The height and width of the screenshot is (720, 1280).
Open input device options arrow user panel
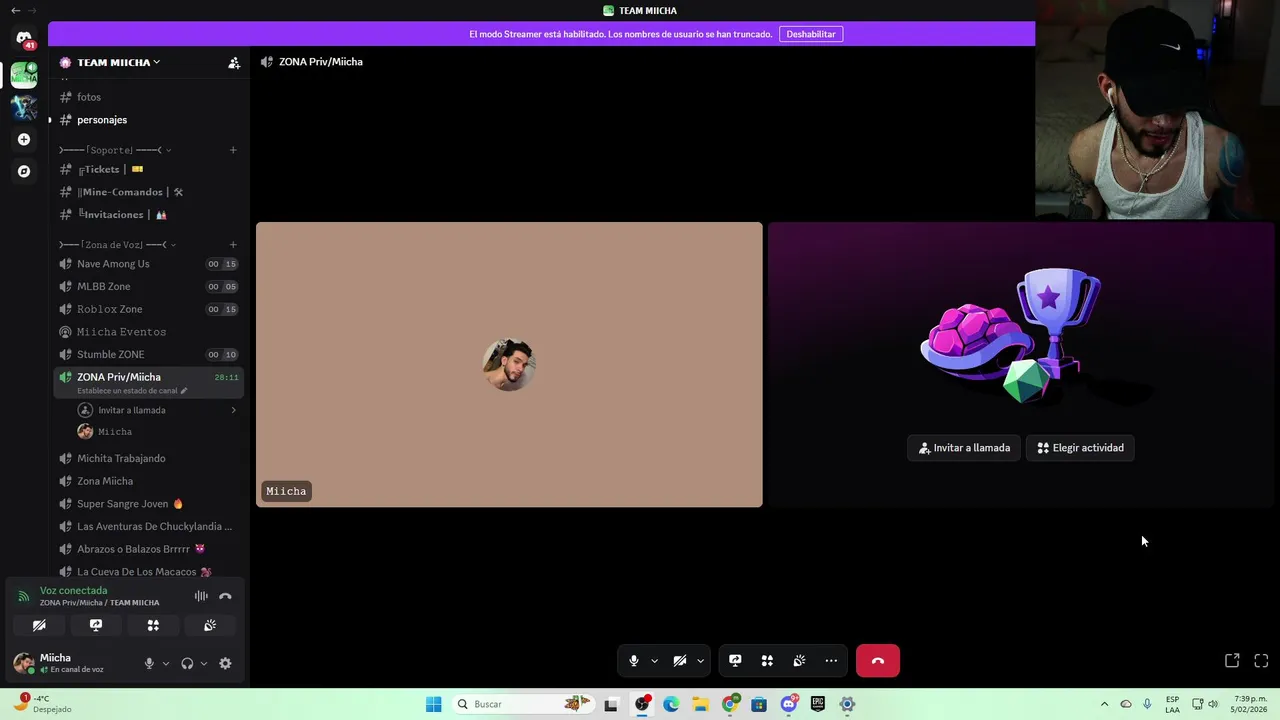coord(166,663)
